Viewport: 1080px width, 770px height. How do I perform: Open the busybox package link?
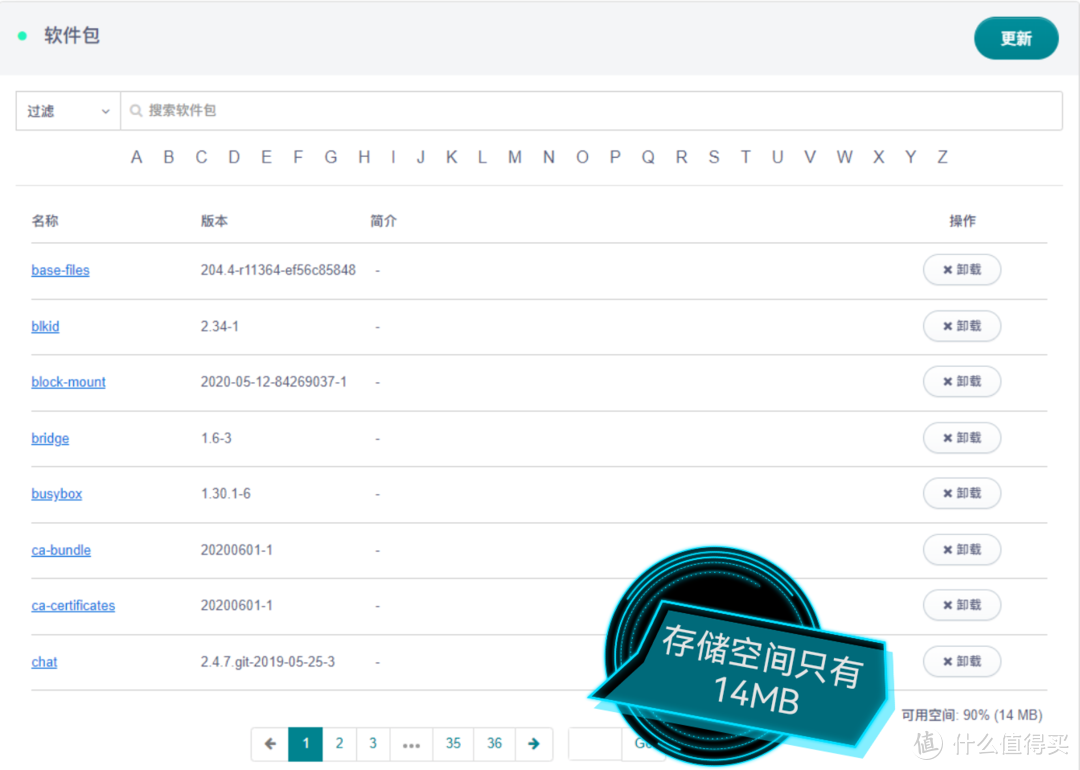coord(56,494)
